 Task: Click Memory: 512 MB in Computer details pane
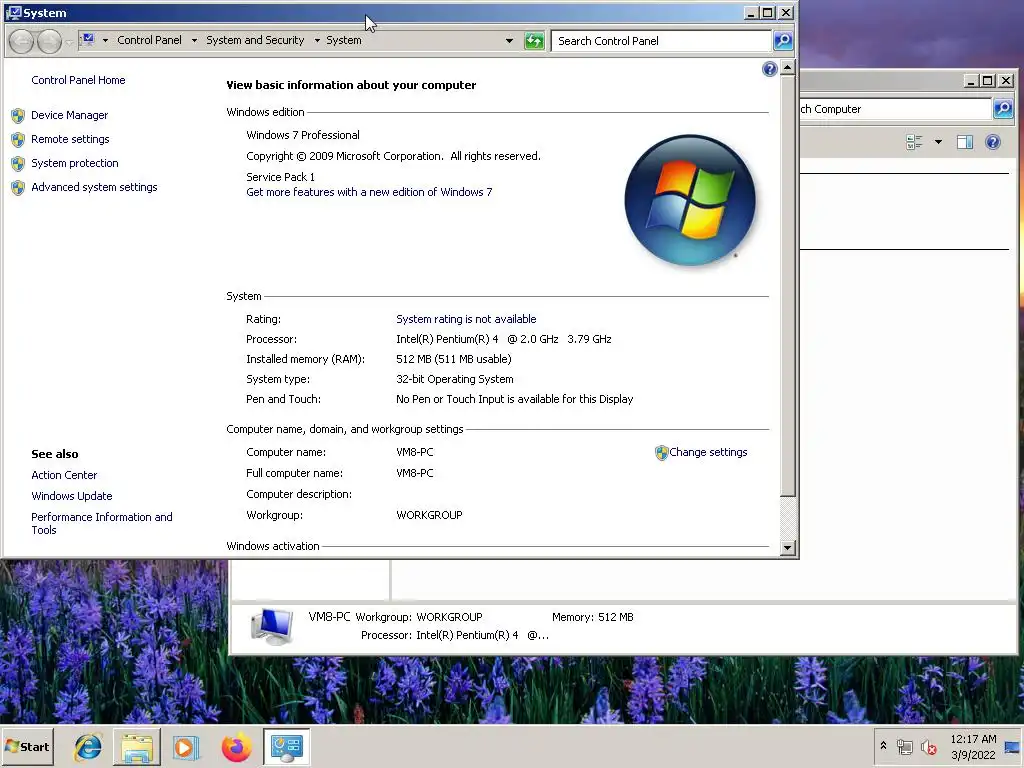[x=592, y=616]
